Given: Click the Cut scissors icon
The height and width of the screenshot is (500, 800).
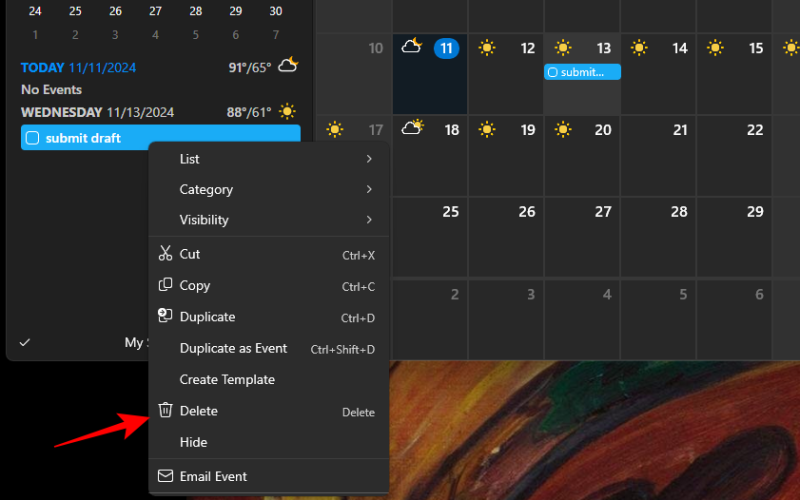Looking at the screenshot, I should pos(166,254).
